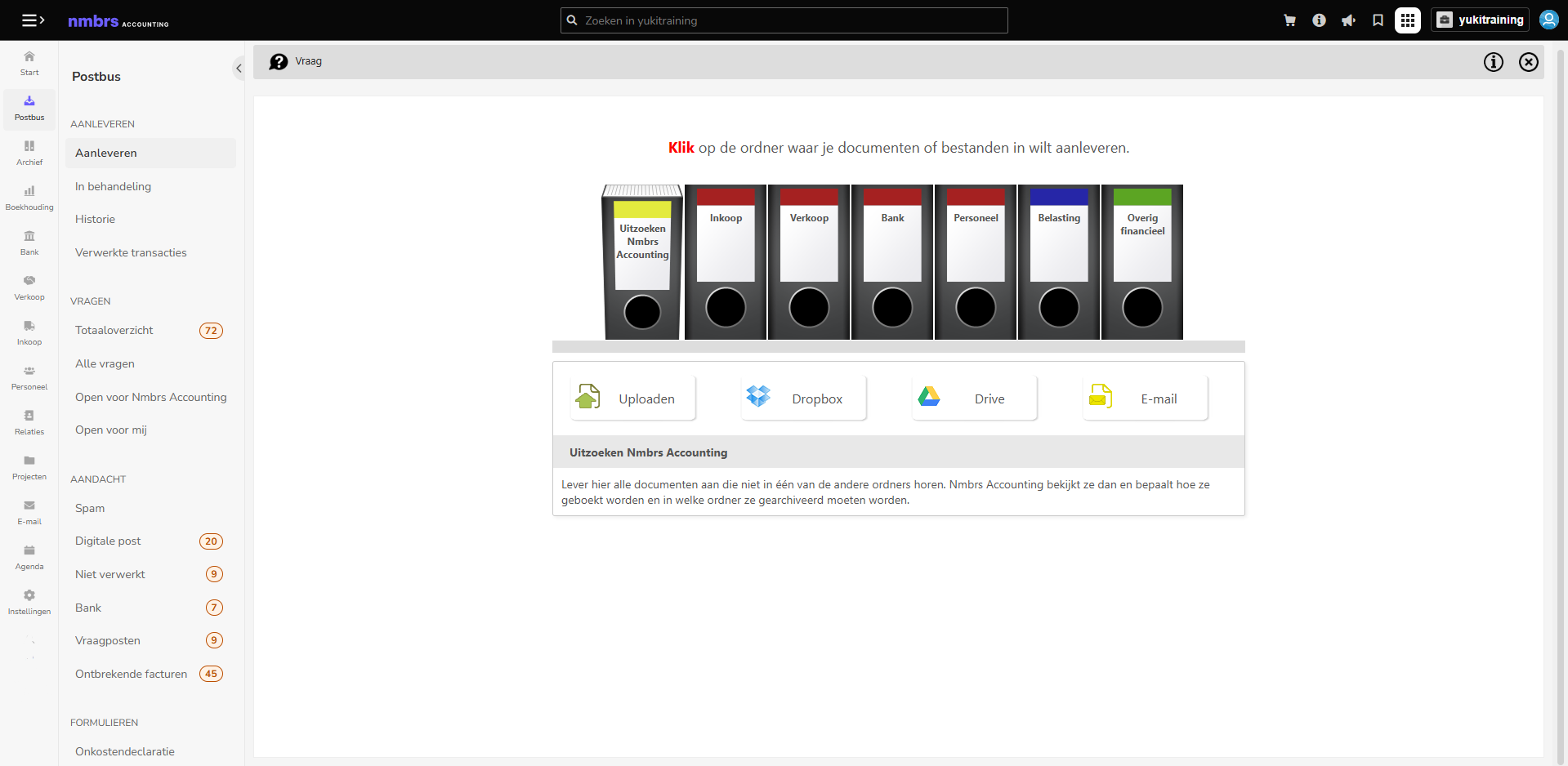Viewport: 1568px width, 766px height.
Task: Click the user profile avatar icon
Action: point(1548,20)
